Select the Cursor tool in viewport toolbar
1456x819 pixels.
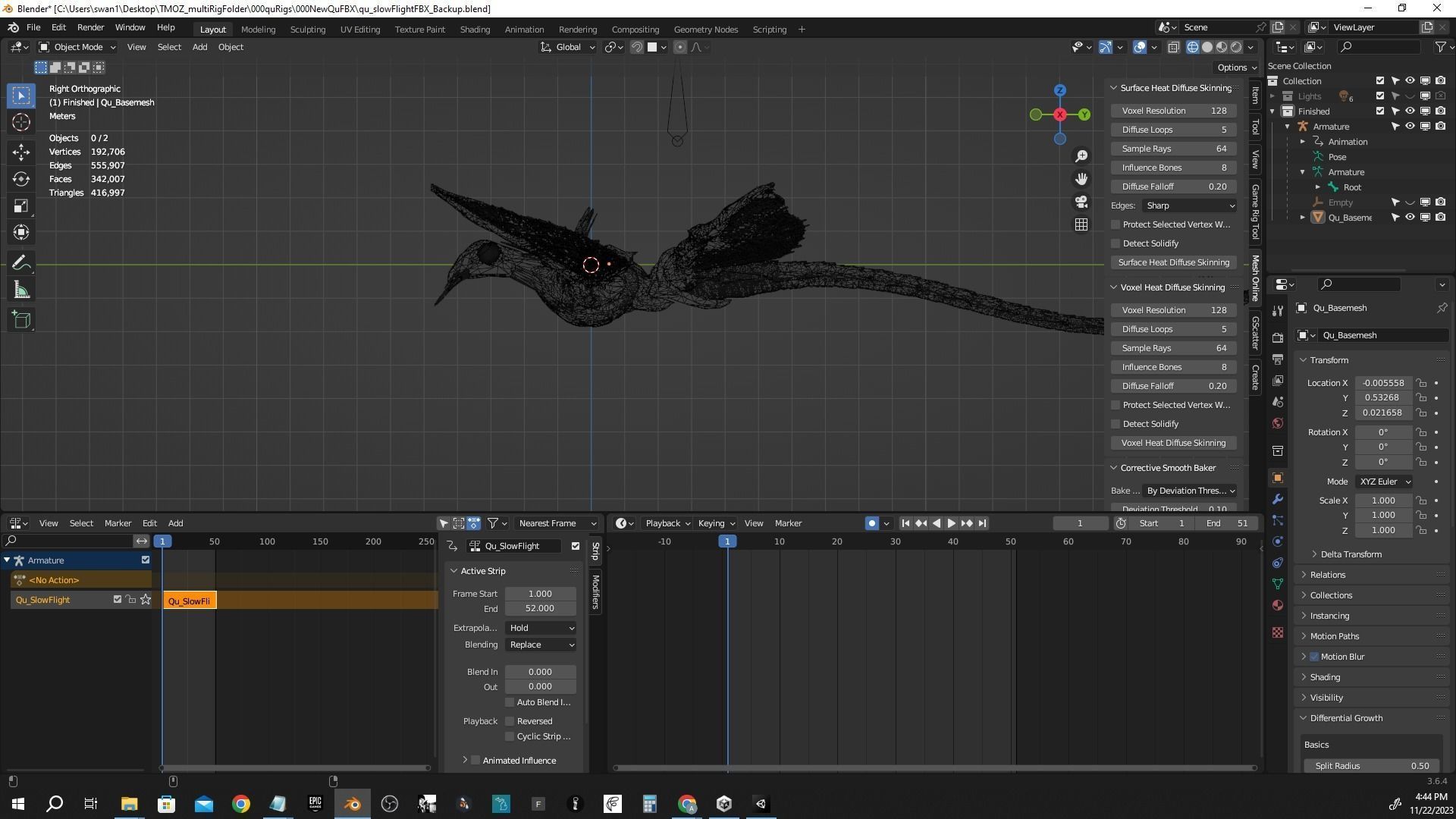pos(21,123)
